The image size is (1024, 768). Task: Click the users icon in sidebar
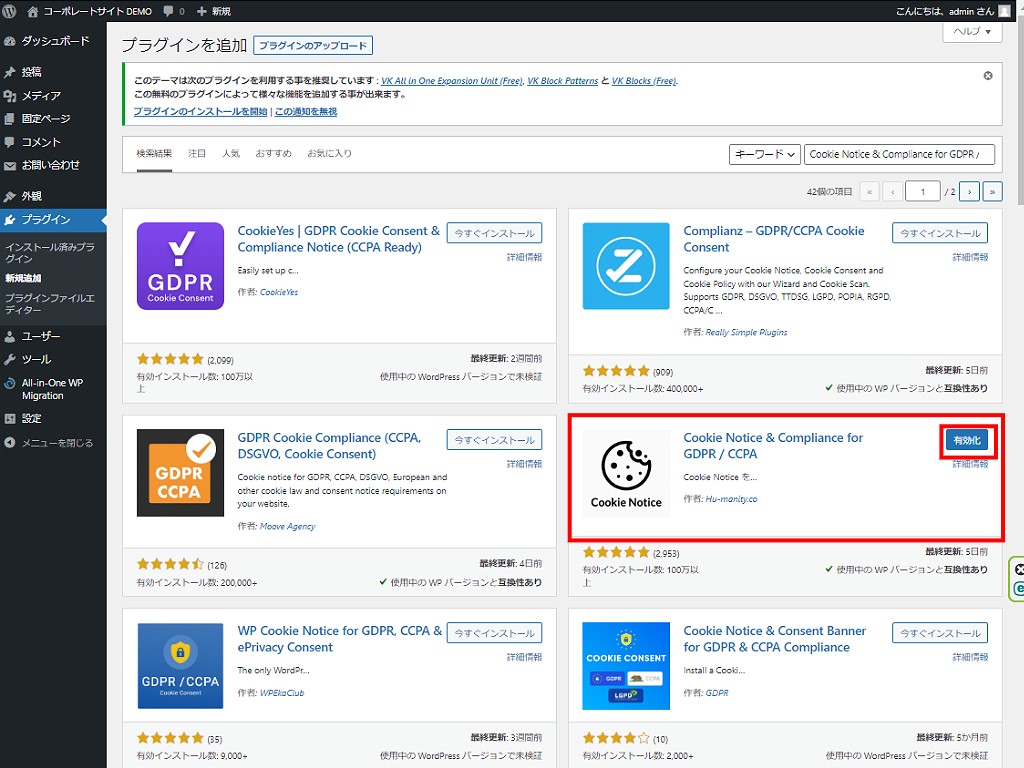[x=10, y=337]
